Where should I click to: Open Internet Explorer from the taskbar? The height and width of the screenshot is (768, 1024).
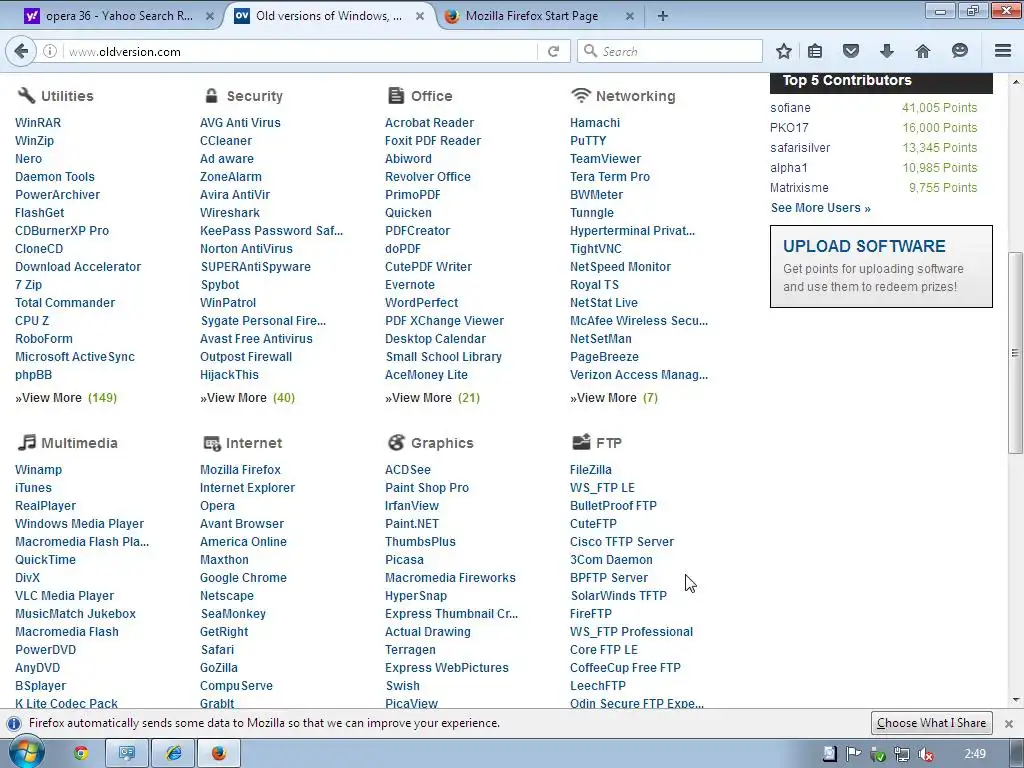[x=173, y=754]
